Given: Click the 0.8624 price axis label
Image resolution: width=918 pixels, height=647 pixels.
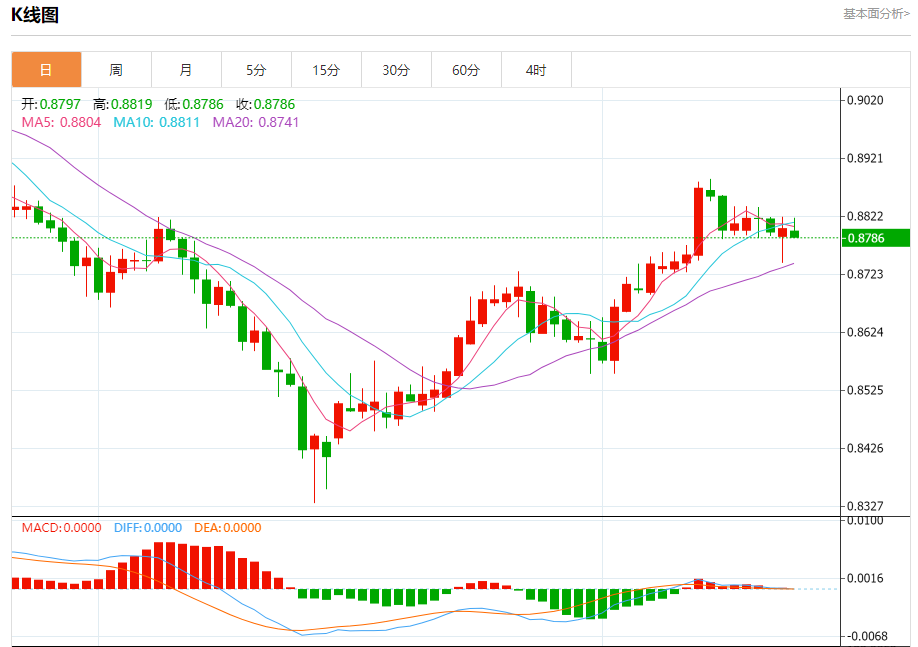Looking at the screenshot, I should click(x=865, y=332).
